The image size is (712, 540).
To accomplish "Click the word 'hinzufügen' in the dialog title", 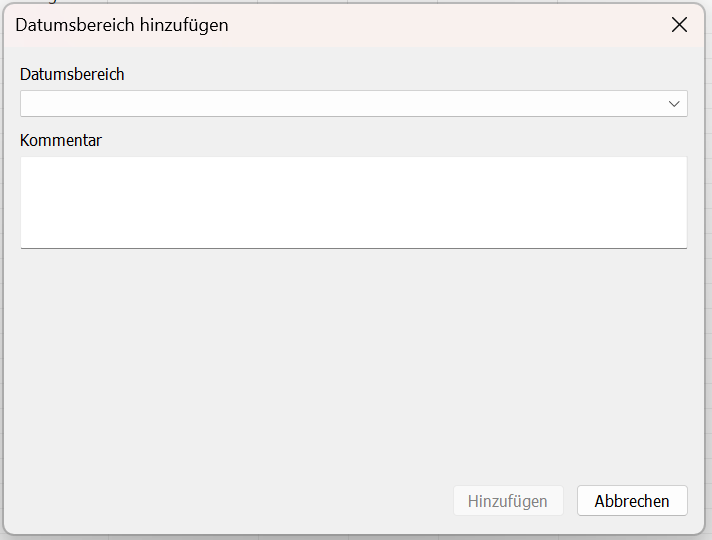I will click(x=184, y=25).
